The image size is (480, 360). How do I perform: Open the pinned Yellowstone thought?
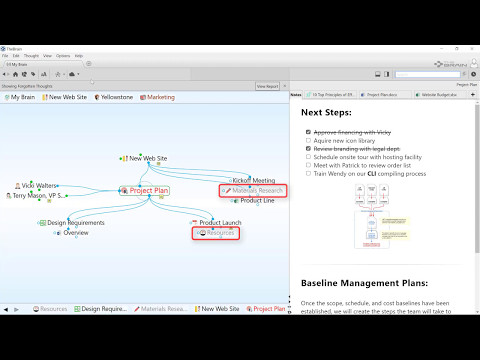point(114,97)
